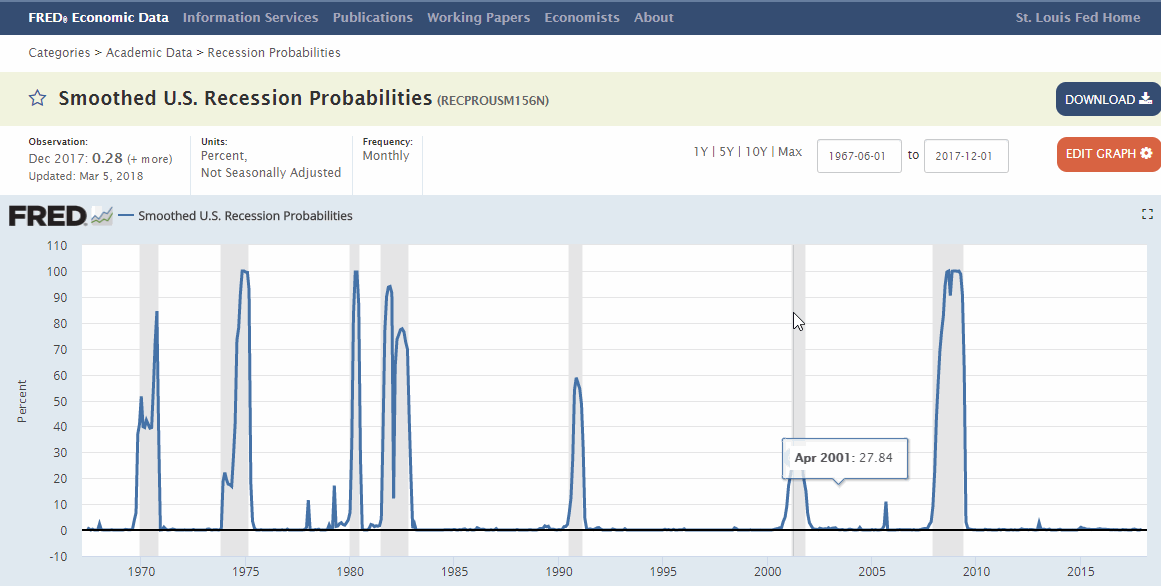Open Academic Data breadcrumb link
This screenshot has width=1161, height=586.
click(x=149, y=53)
